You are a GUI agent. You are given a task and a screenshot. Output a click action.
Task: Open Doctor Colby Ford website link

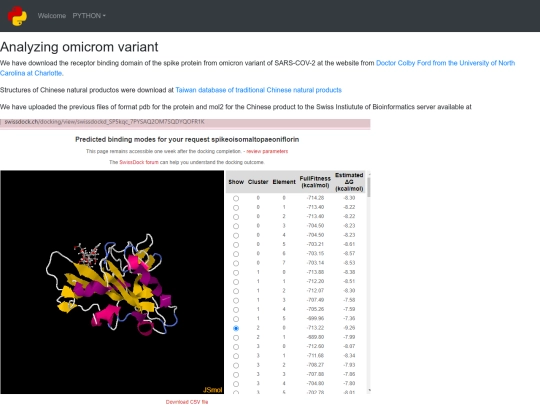(x=257, y=68)
